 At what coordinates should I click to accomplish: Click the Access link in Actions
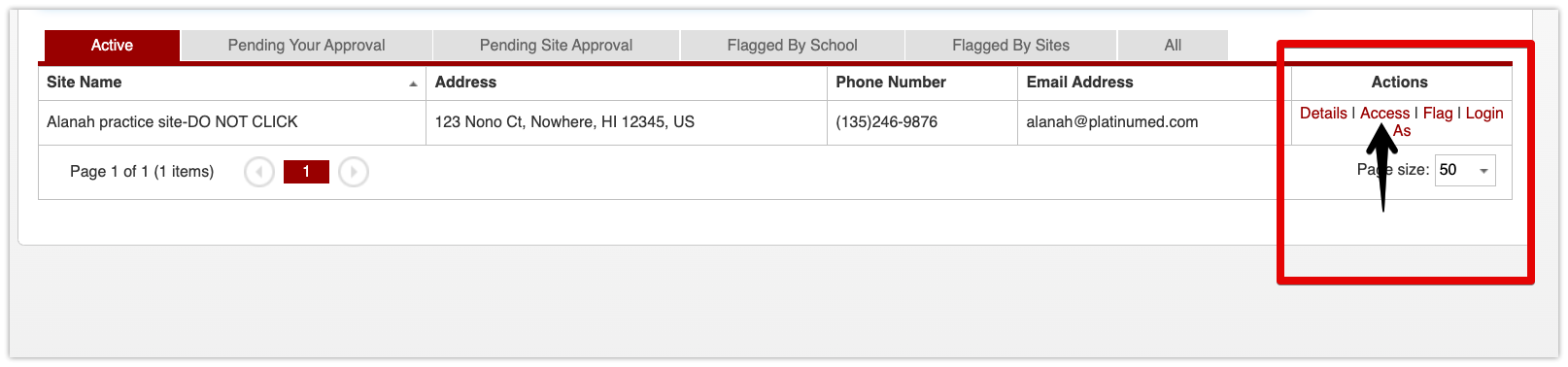(1384, 114)
